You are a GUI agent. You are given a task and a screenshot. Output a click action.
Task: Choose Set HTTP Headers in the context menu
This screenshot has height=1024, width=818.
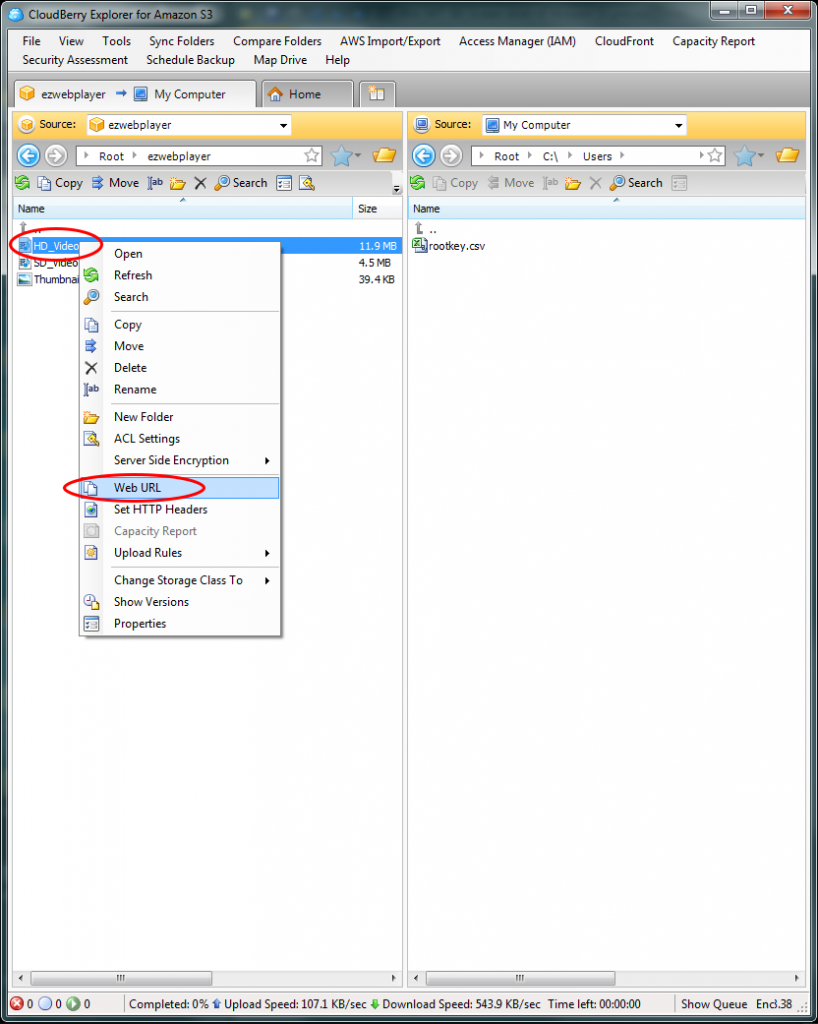(180, 509)
